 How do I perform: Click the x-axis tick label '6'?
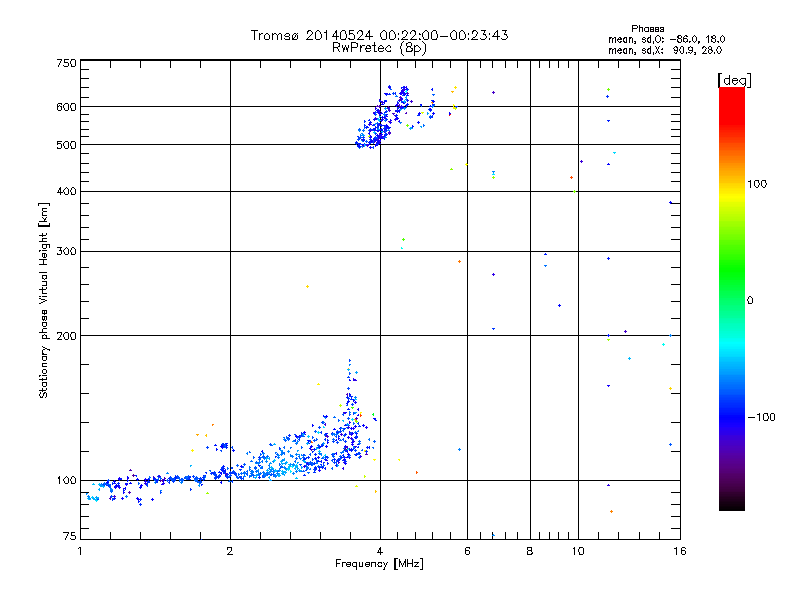tap(467, 551)
